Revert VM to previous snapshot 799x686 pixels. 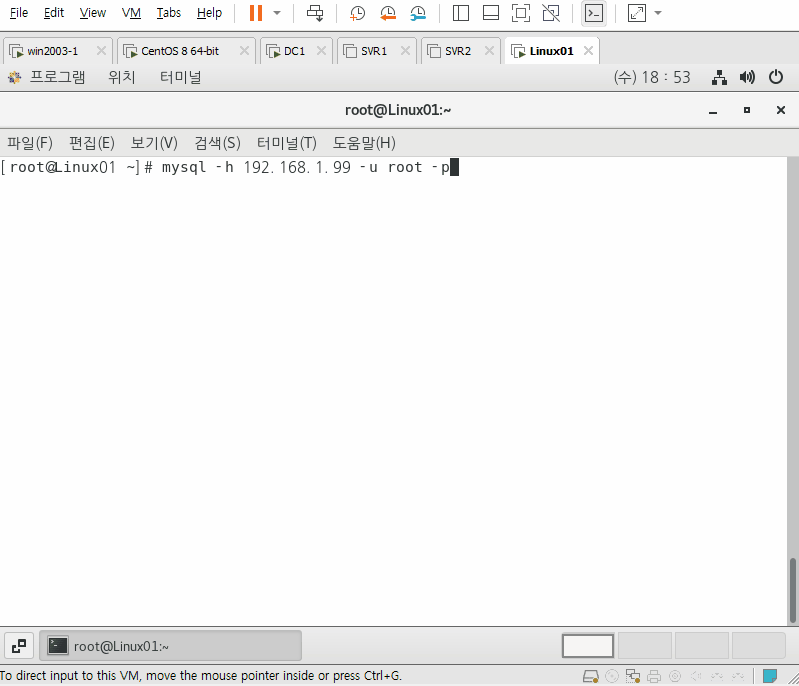[388, 13]
